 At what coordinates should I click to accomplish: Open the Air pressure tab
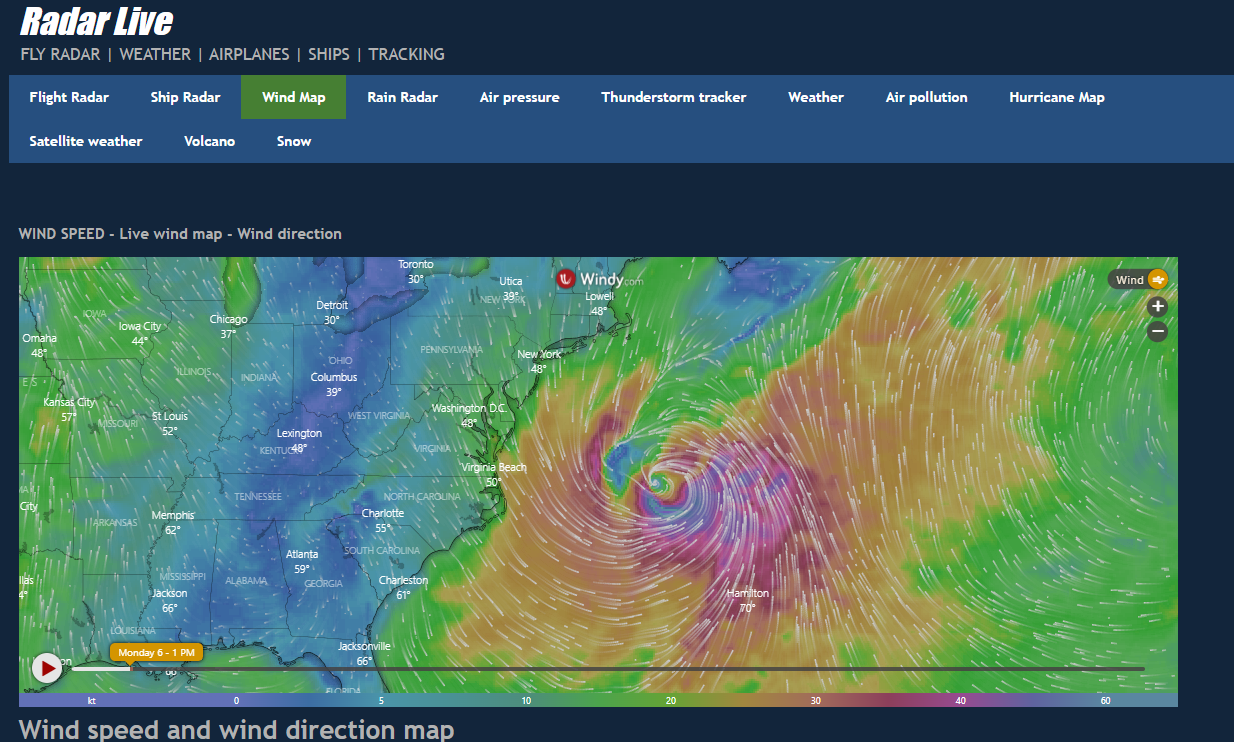pos(519,97)
